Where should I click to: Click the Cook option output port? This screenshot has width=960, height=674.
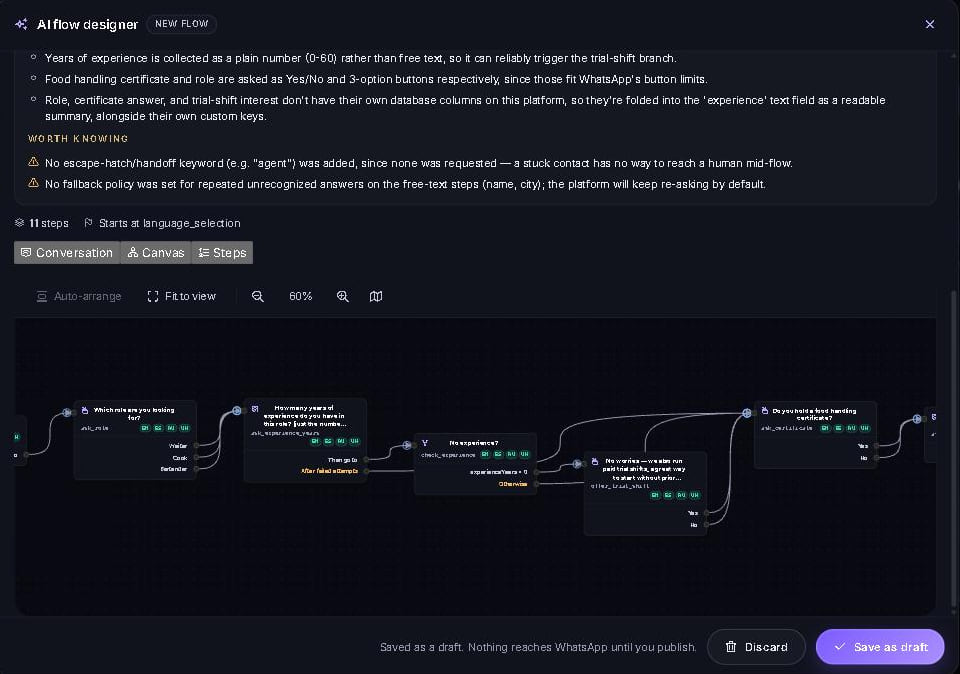point(196,457)
